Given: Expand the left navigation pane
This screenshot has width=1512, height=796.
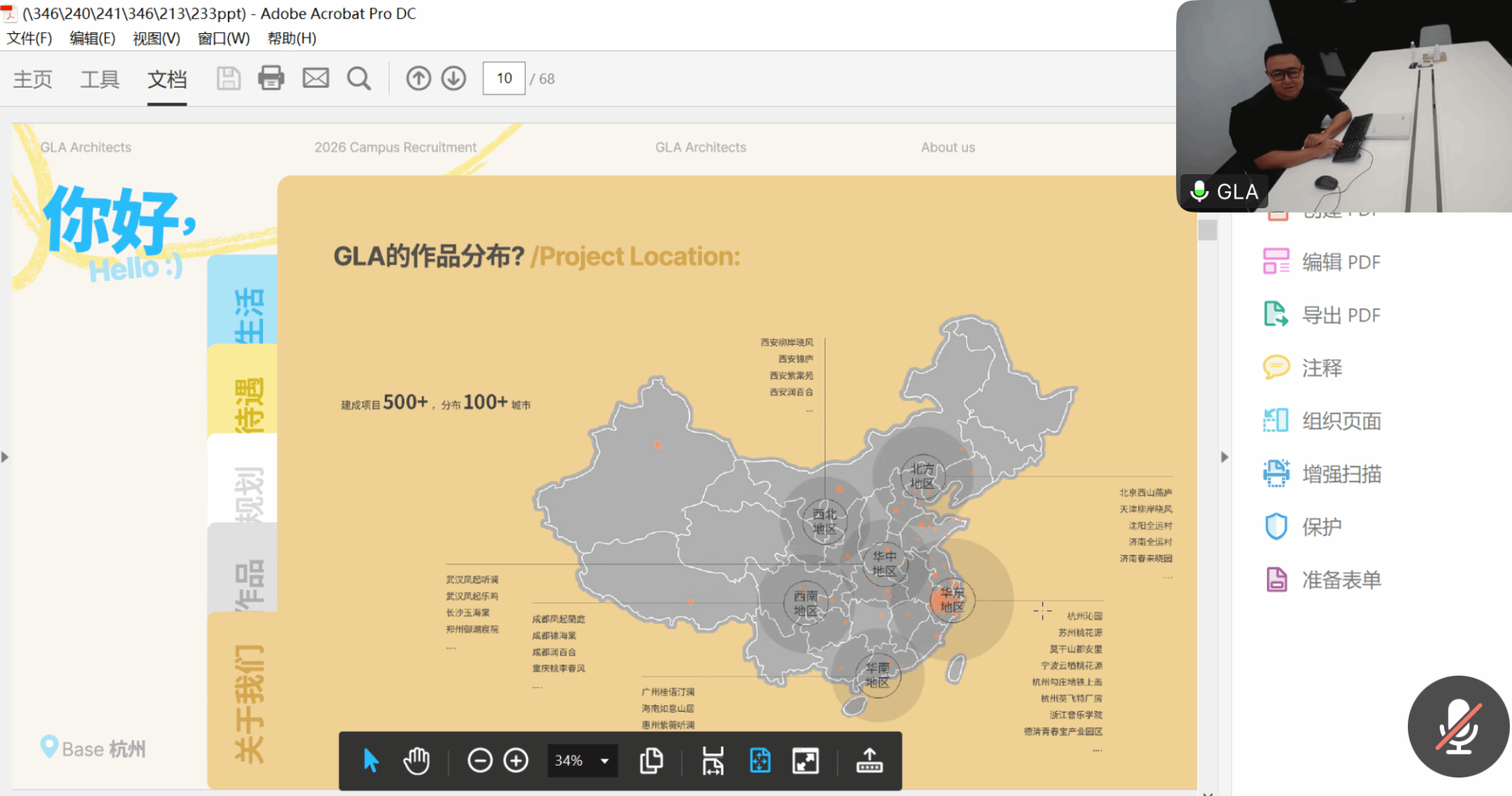Looking at the screenshot, I should 5,457.
